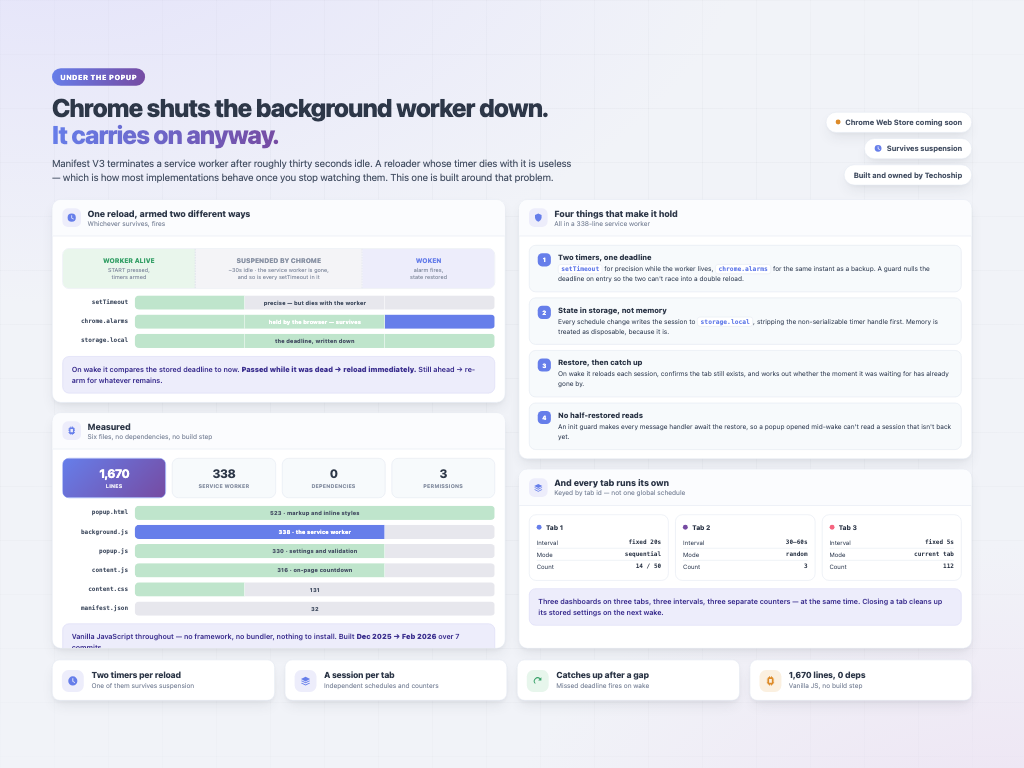Click the orange chip icon in "1,670 lines, 0 deps" card

[770, 680]
